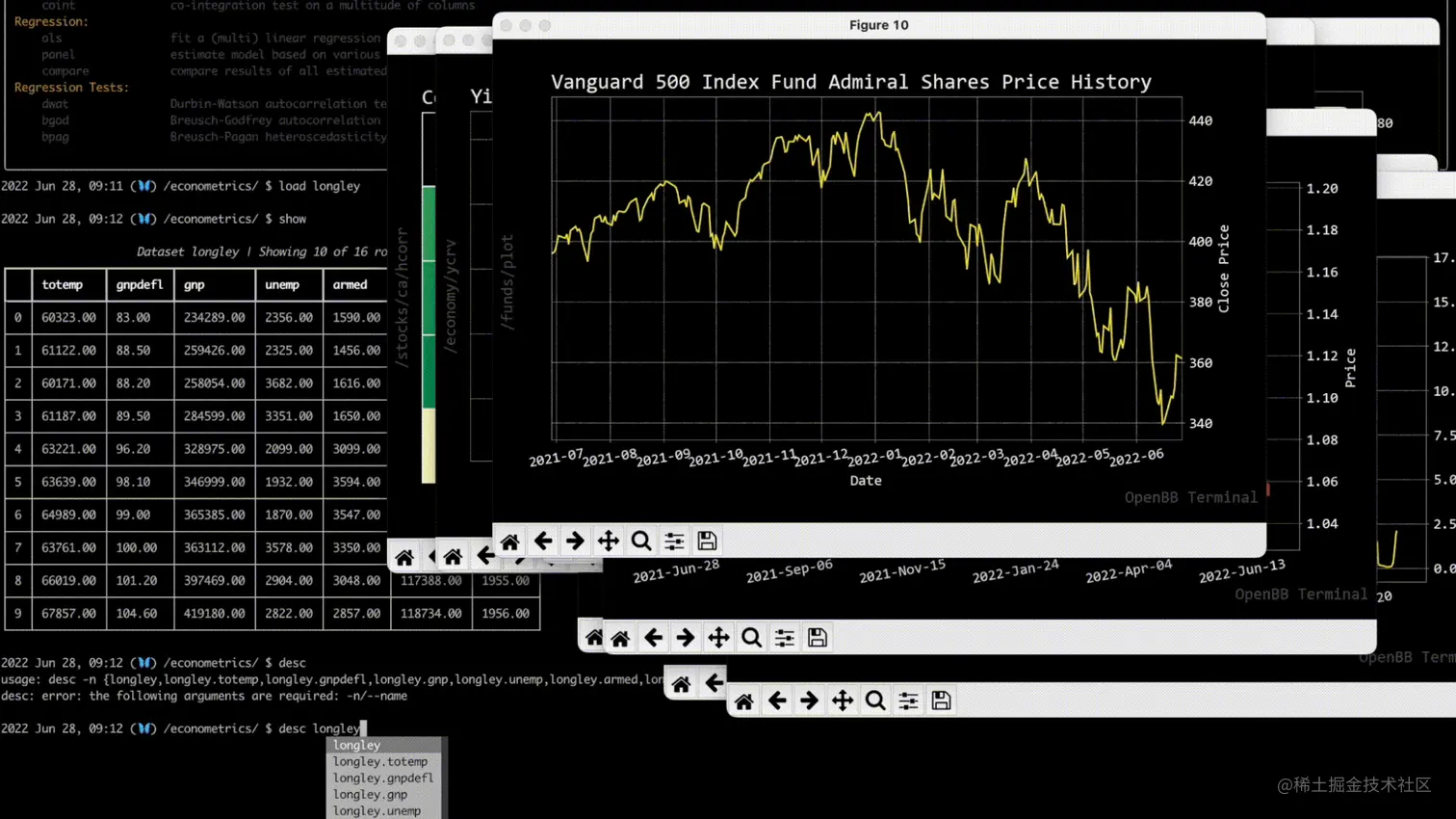Image resolution: width=1456 pixels, height=819 pixels.
Task: Click the 'dwat' command name in the terminal
Action: (55, 104)
